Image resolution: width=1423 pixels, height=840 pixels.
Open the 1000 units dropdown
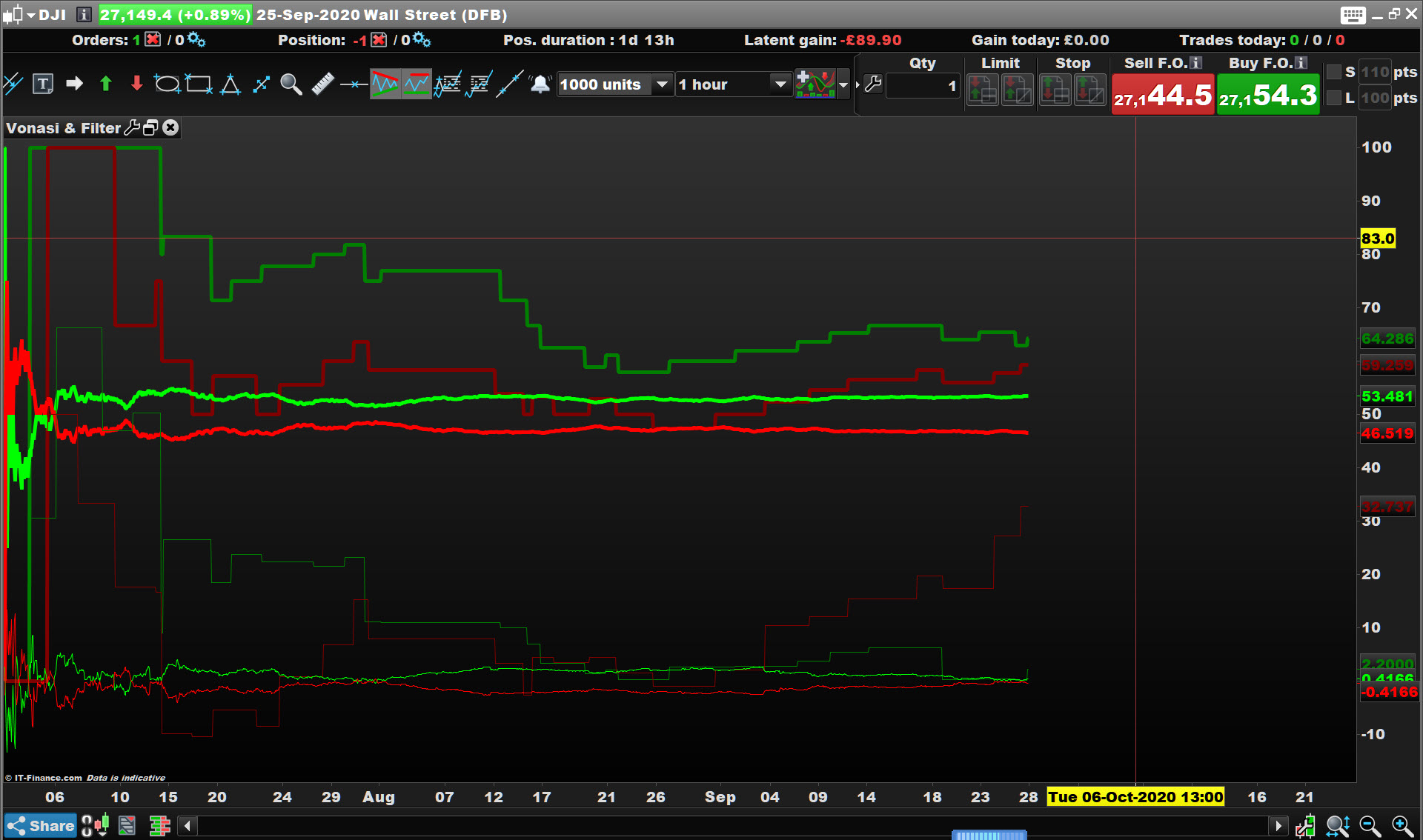[661, 84]
